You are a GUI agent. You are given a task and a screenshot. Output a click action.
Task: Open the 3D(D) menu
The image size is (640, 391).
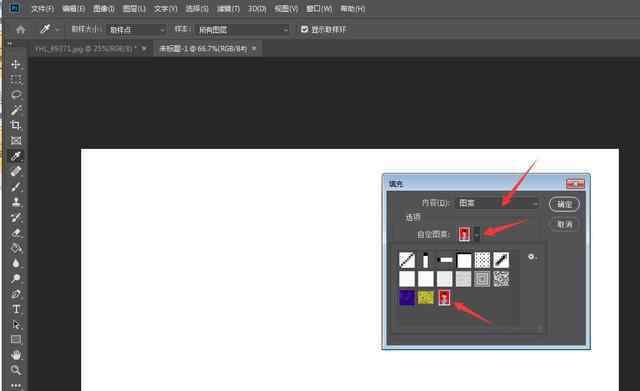pyautogui.click(x=257, y=9)
